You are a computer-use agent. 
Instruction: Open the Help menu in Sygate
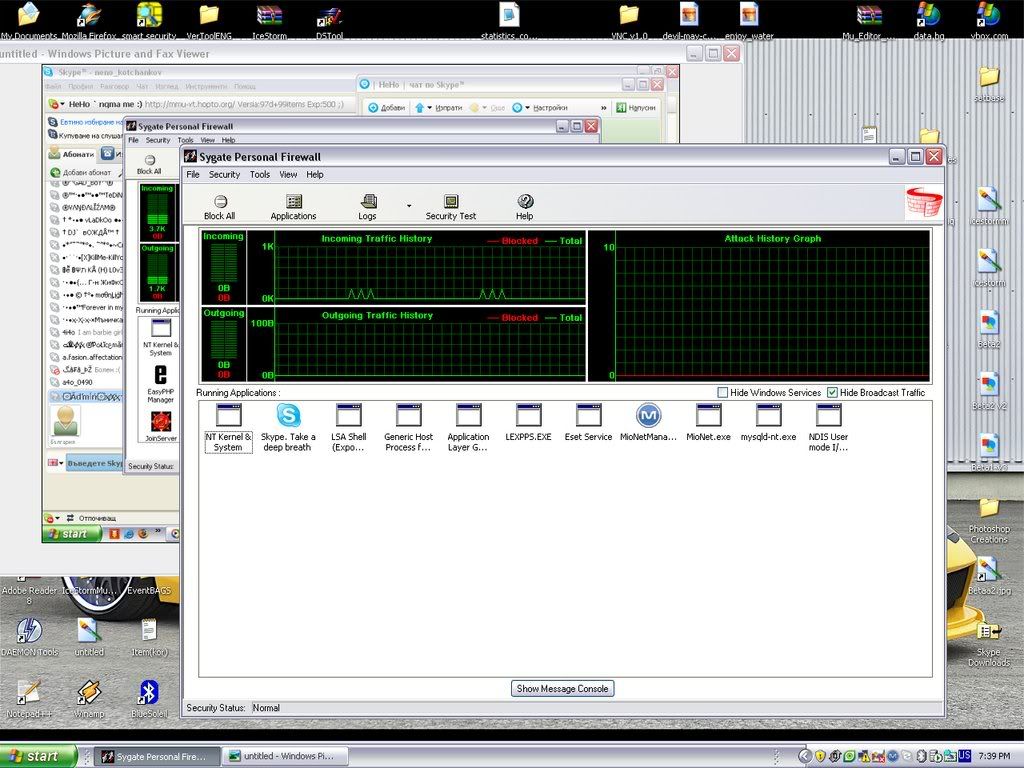315,174
